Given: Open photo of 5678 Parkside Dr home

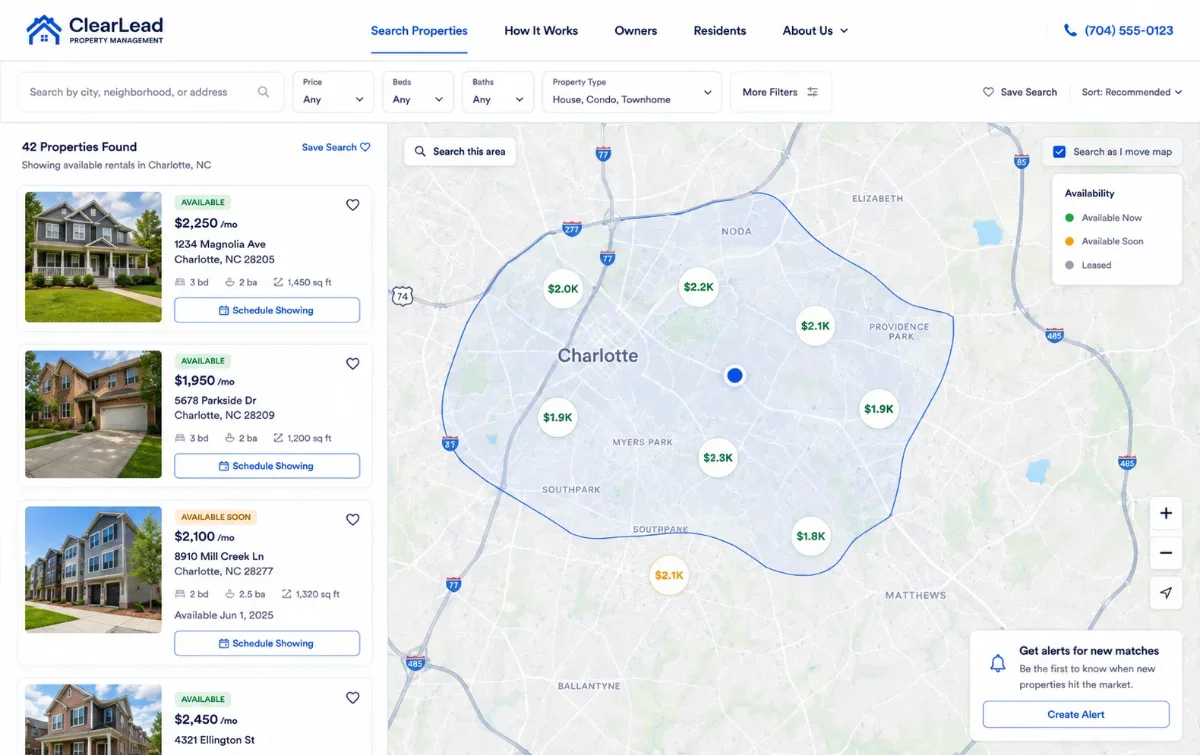Looking at the screenshot, I should (x=93, y=414).
